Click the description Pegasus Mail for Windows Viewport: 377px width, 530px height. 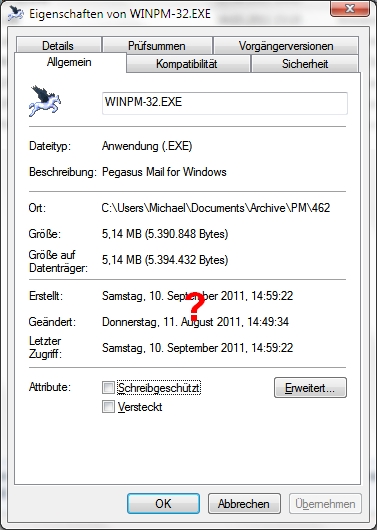pos(164,172)
